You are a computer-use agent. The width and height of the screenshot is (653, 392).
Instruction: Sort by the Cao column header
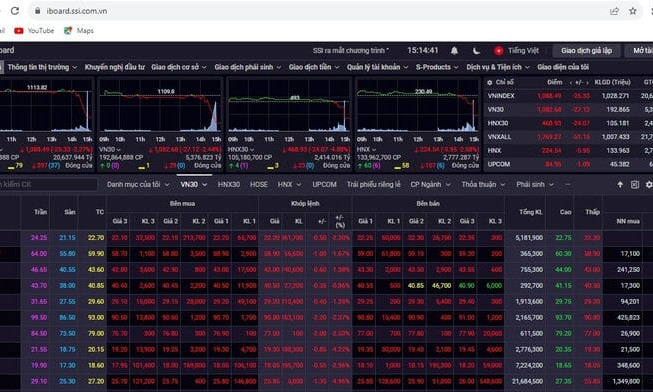click(x=565, y=212)
